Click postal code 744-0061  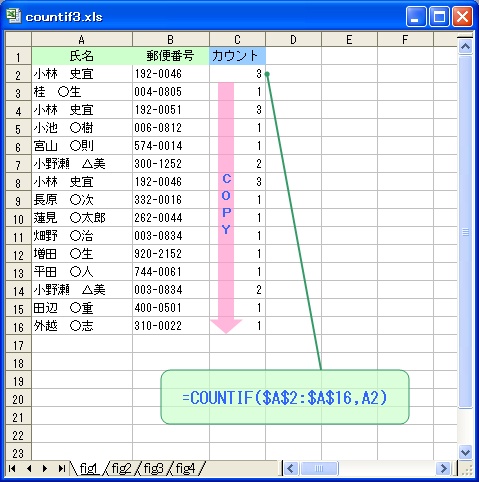coord(171,272)
